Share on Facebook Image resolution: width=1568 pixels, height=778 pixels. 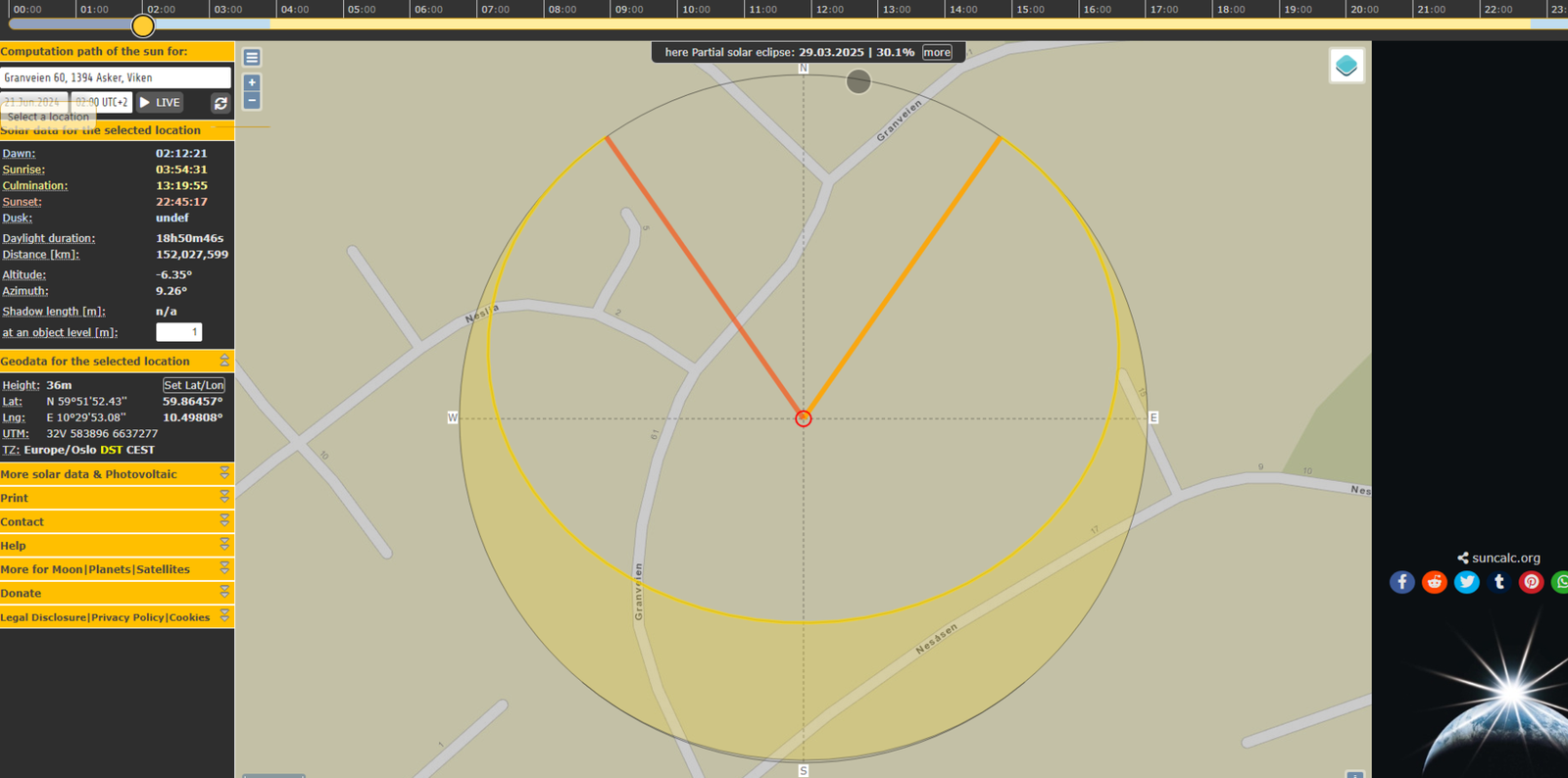[1402, 583]
